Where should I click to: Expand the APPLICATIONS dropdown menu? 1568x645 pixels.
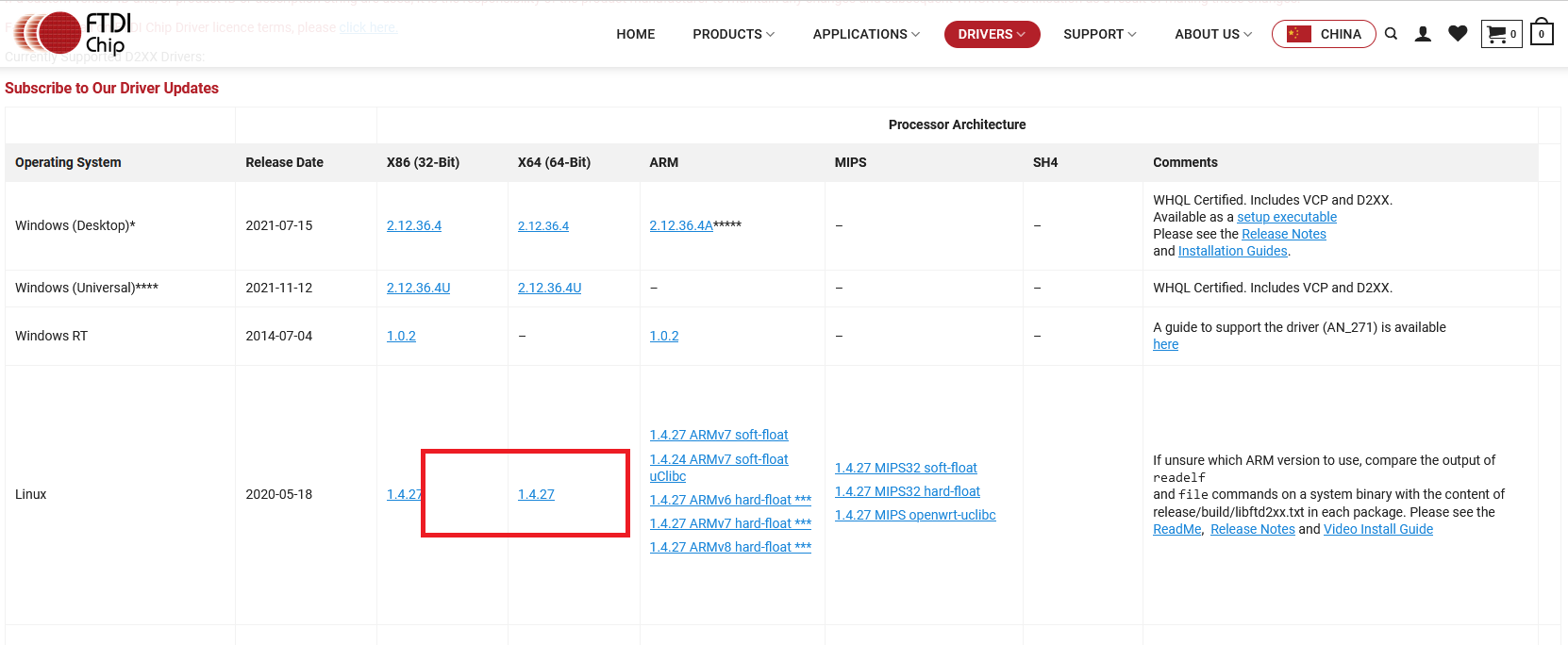tap(866, 34)
